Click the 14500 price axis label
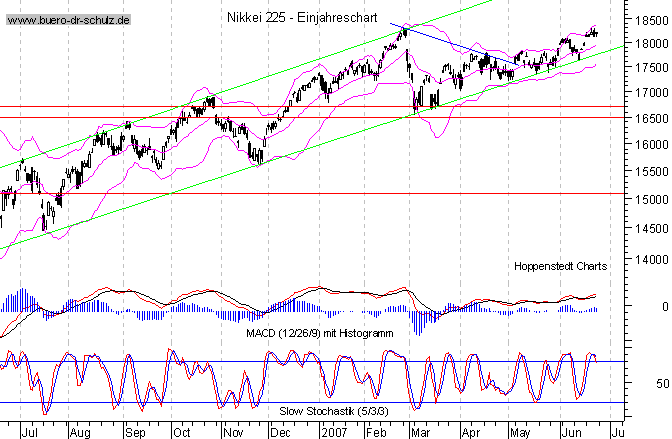This screenshot has width=672, height=439. 651,229
